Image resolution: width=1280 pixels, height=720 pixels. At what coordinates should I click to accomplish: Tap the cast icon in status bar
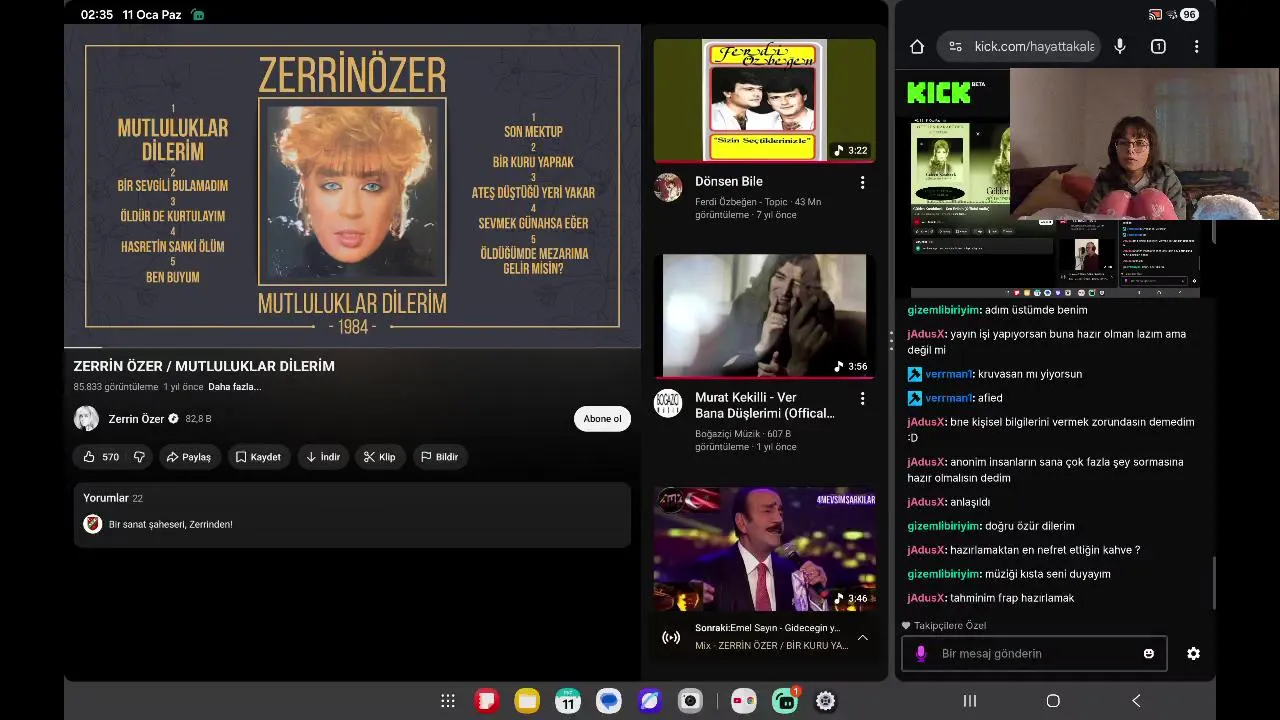(x=1155, y=15)
